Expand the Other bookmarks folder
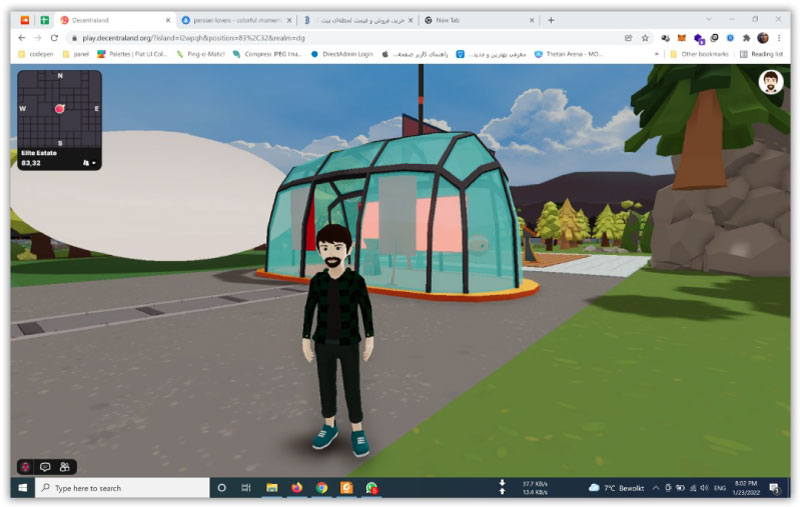Screen dimensions: 800x507 click(x=699, y=54)
